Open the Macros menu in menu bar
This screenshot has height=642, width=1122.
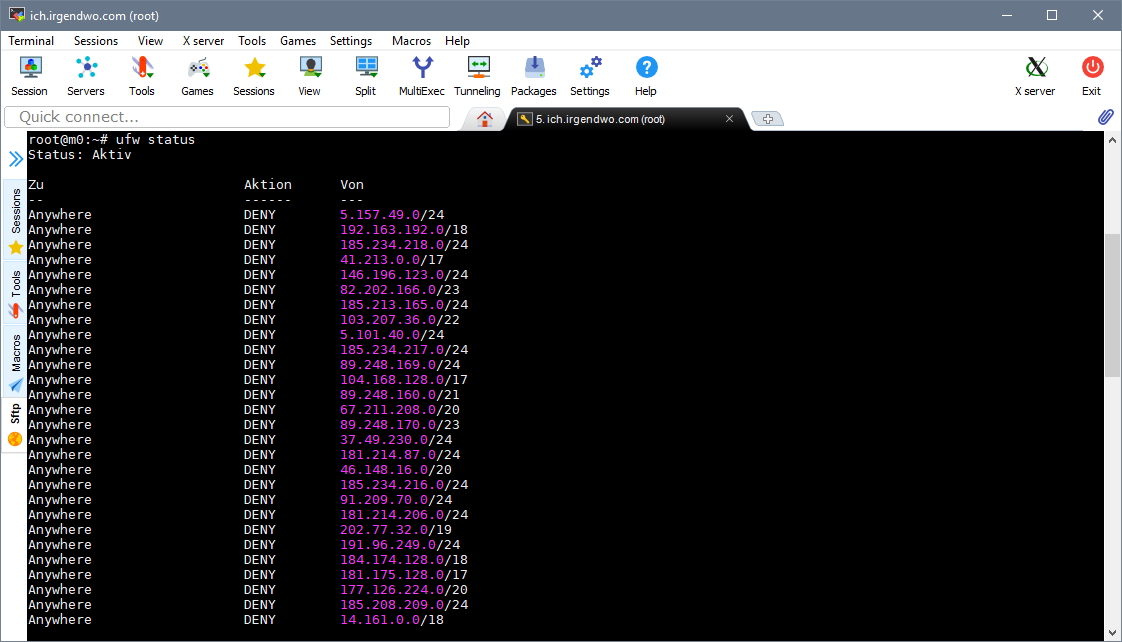[x=411, y=41]
